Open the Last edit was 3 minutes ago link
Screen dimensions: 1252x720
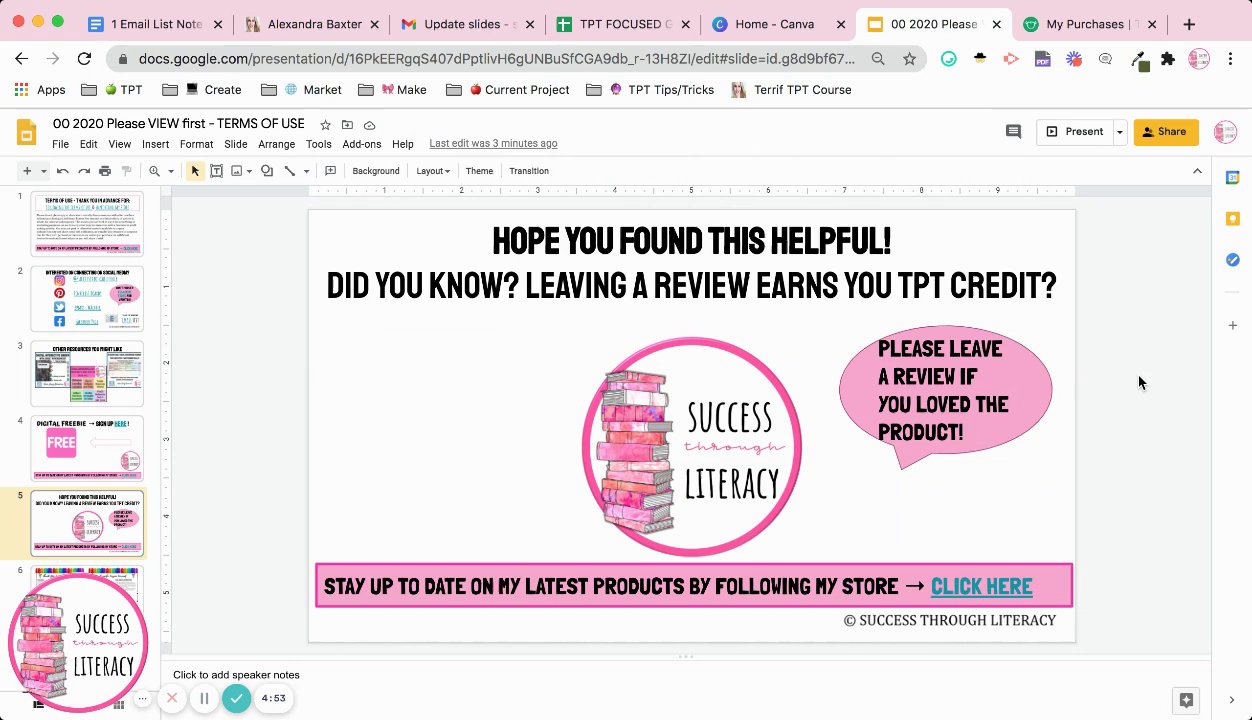coord(493,144)
